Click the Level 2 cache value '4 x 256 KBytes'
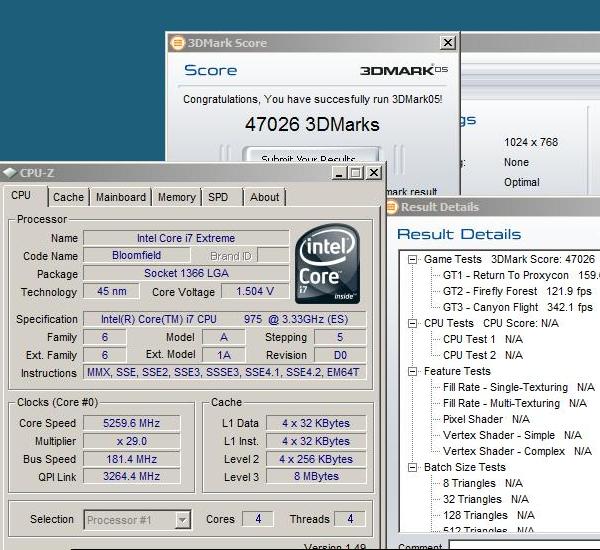Image resolution: width=600 pixels, height=550 pixels. point(316,459)
